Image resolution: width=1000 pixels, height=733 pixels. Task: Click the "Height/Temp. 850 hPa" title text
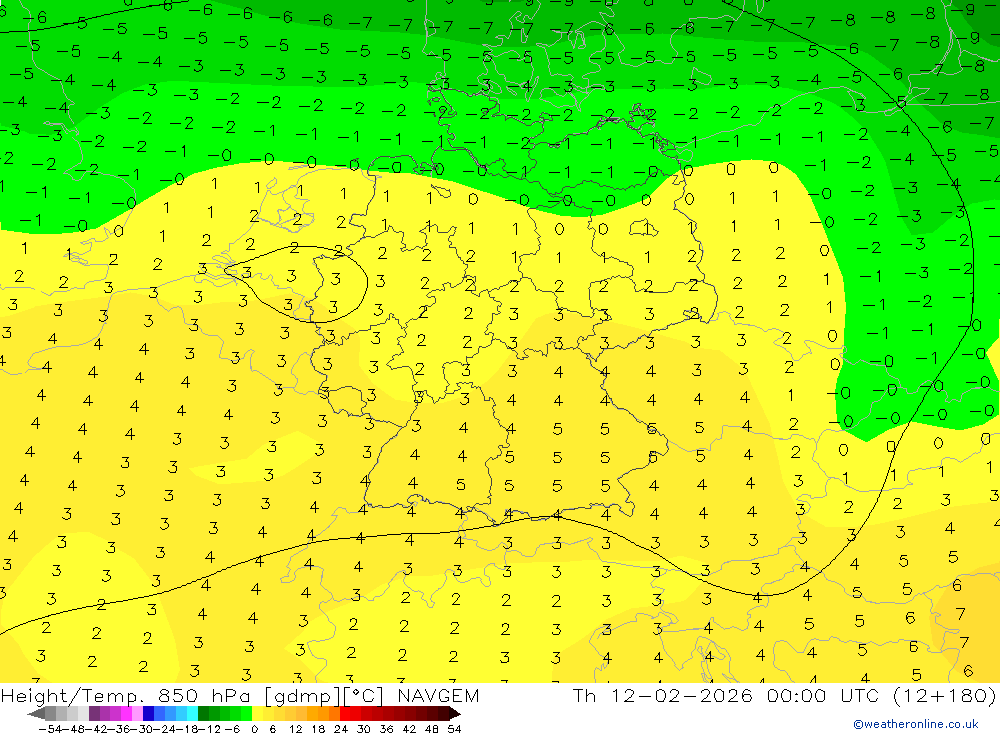125,696
